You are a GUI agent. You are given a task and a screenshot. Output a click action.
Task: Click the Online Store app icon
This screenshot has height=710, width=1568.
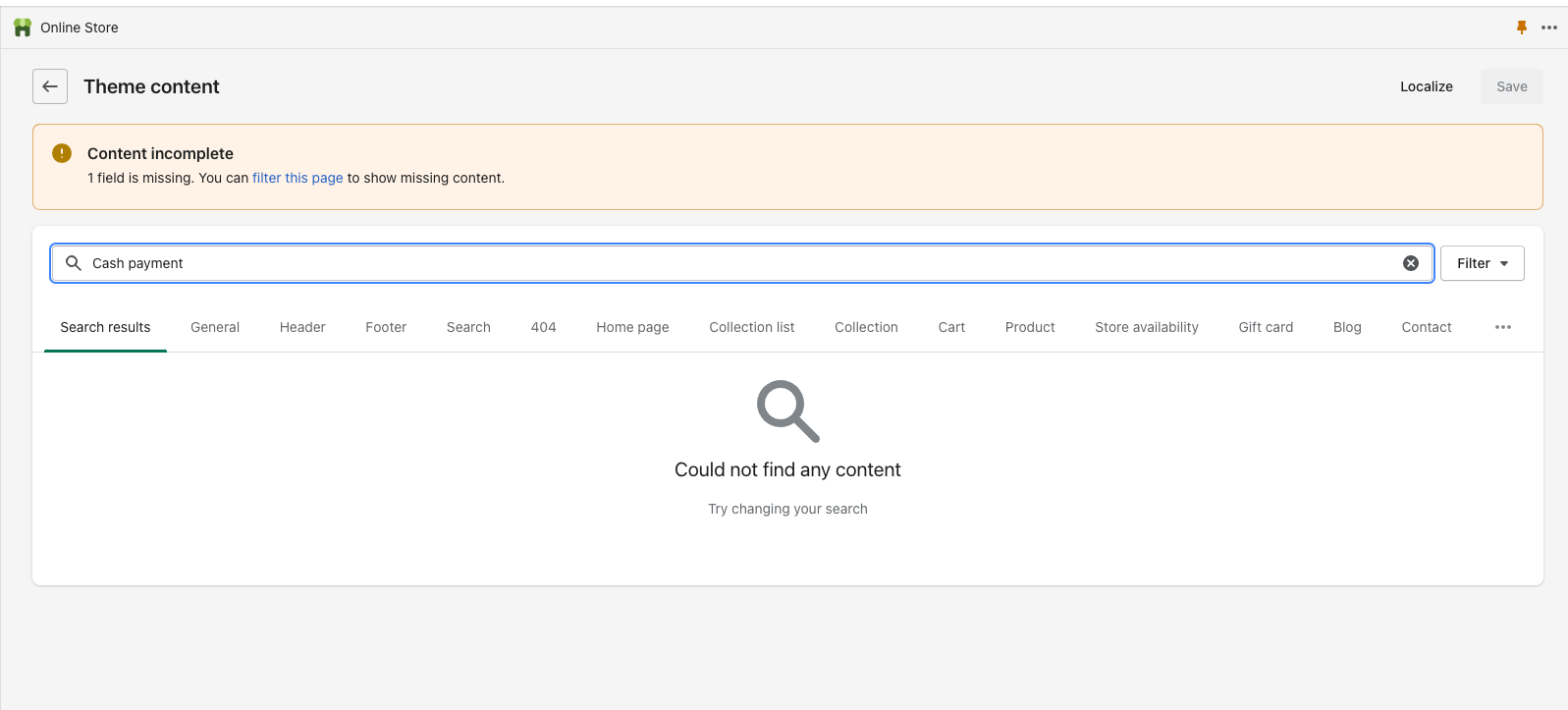coord(23,27)
